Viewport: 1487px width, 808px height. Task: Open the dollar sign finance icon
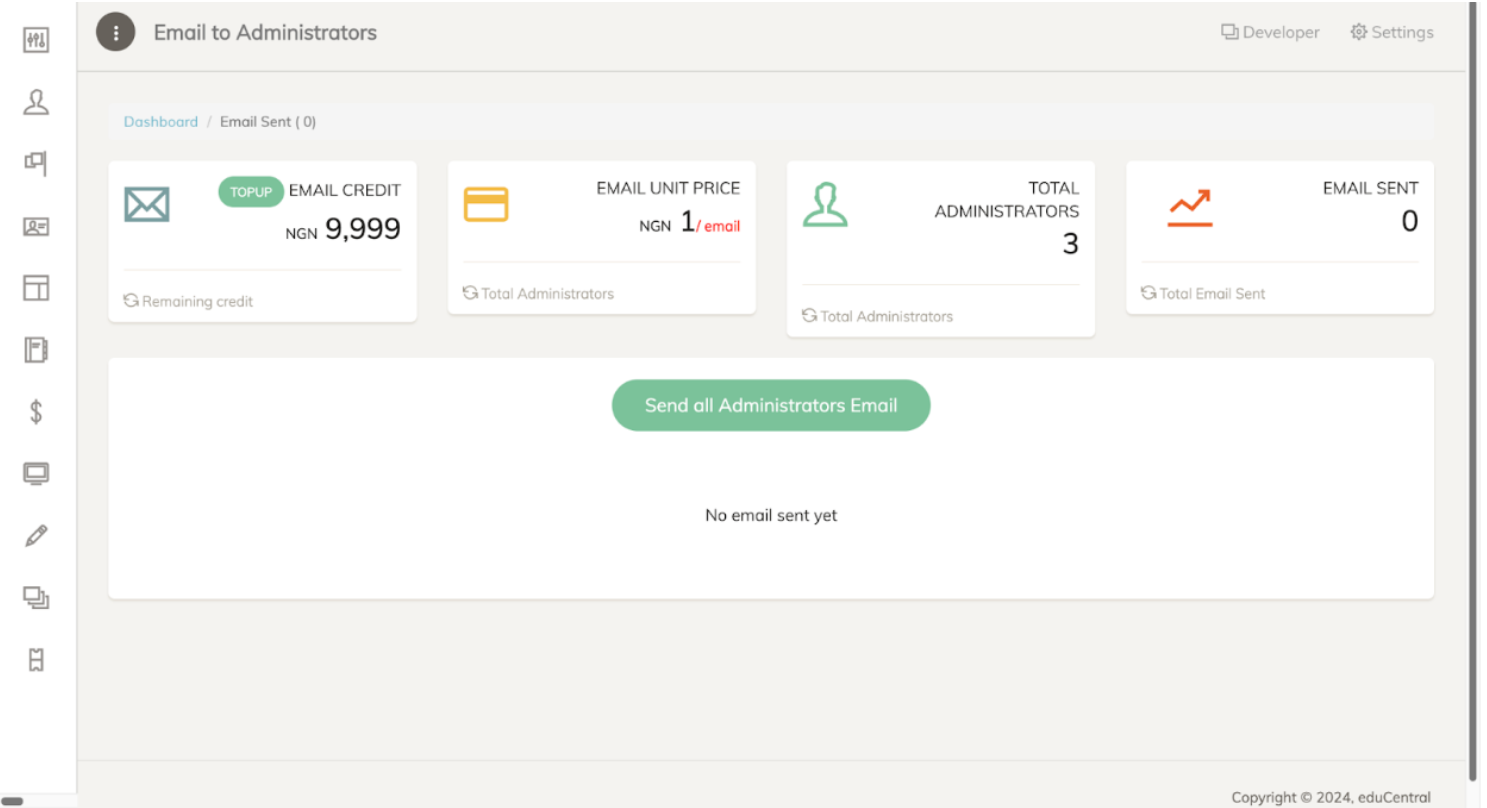[36, 412]
